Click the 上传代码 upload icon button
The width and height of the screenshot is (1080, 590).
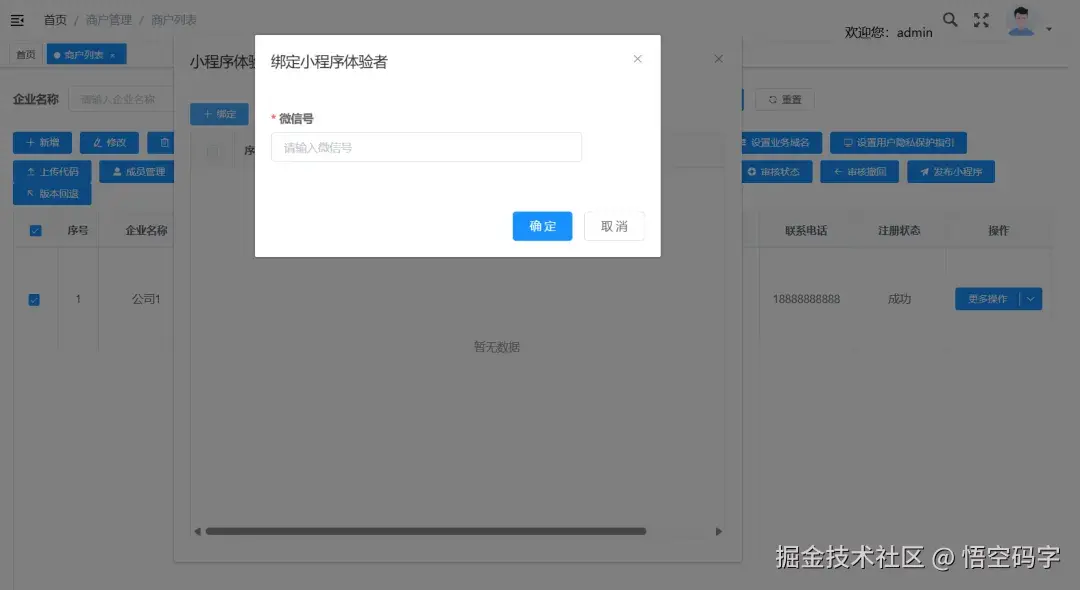pyautogui.click(x=52, y=171)
